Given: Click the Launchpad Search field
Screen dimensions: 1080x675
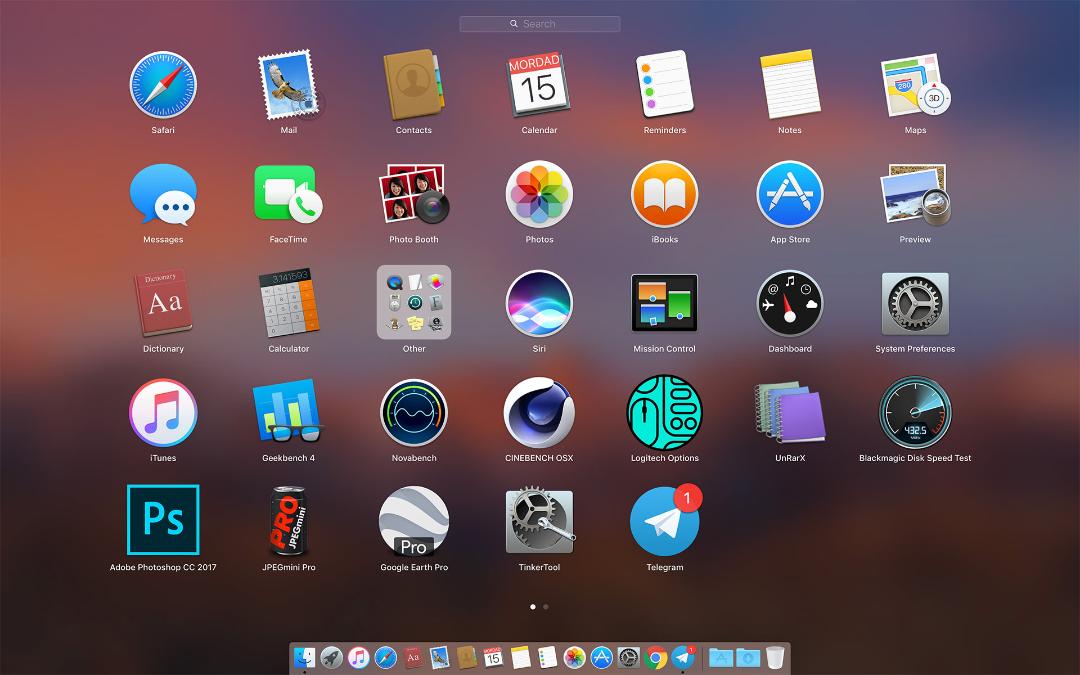Looking at the screenshot, I should click(x=540, y=23).
